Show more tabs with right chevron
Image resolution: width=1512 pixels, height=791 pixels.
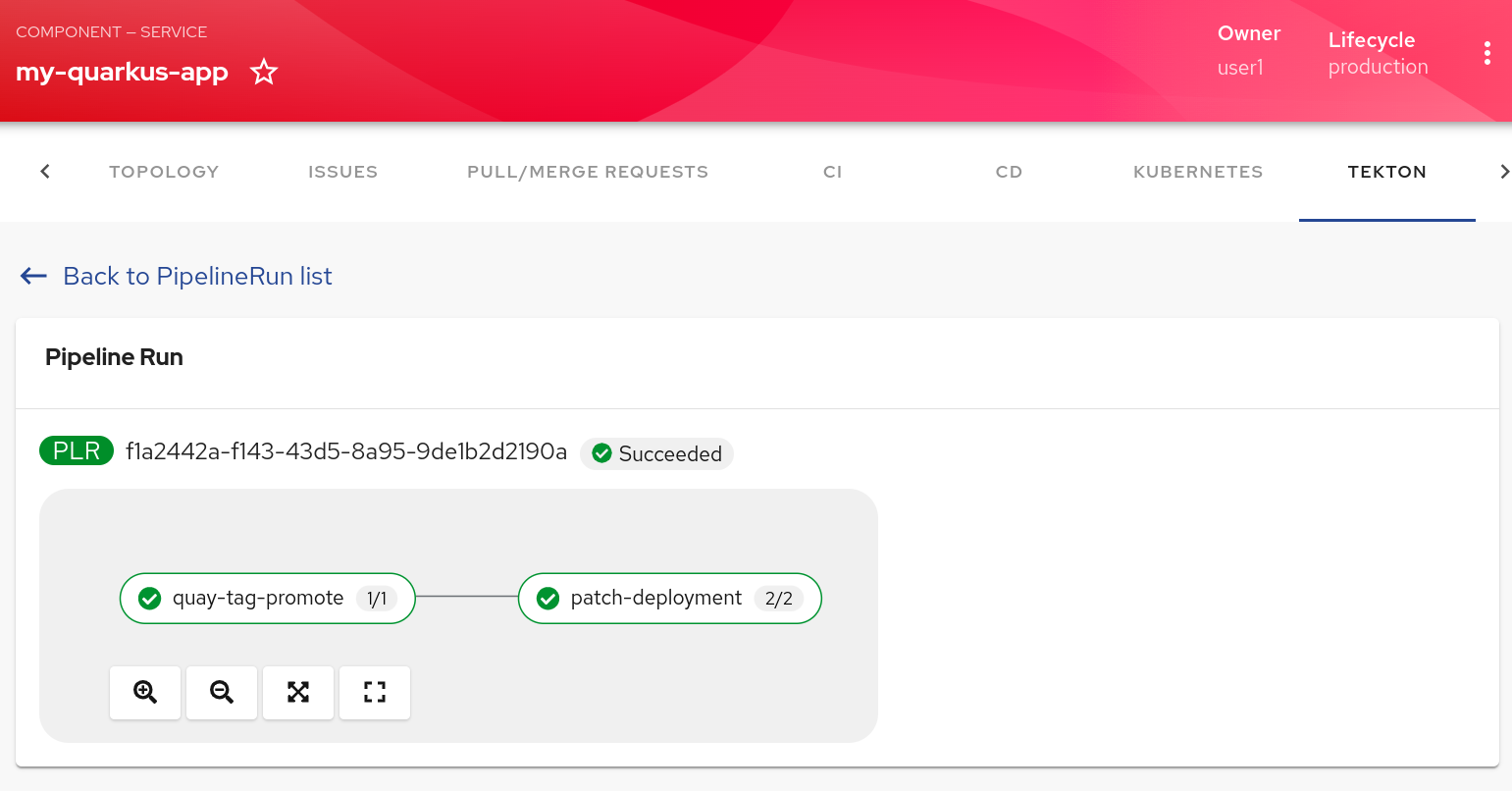pyautogui.click(x=1505, y=172)
